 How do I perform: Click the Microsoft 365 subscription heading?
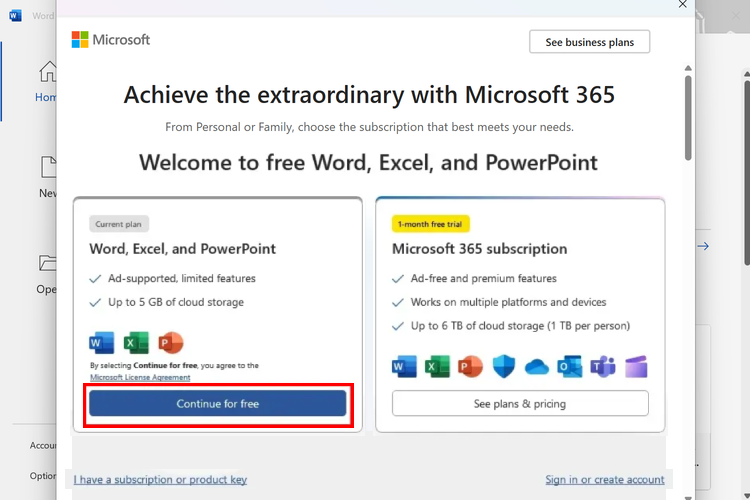479,249
